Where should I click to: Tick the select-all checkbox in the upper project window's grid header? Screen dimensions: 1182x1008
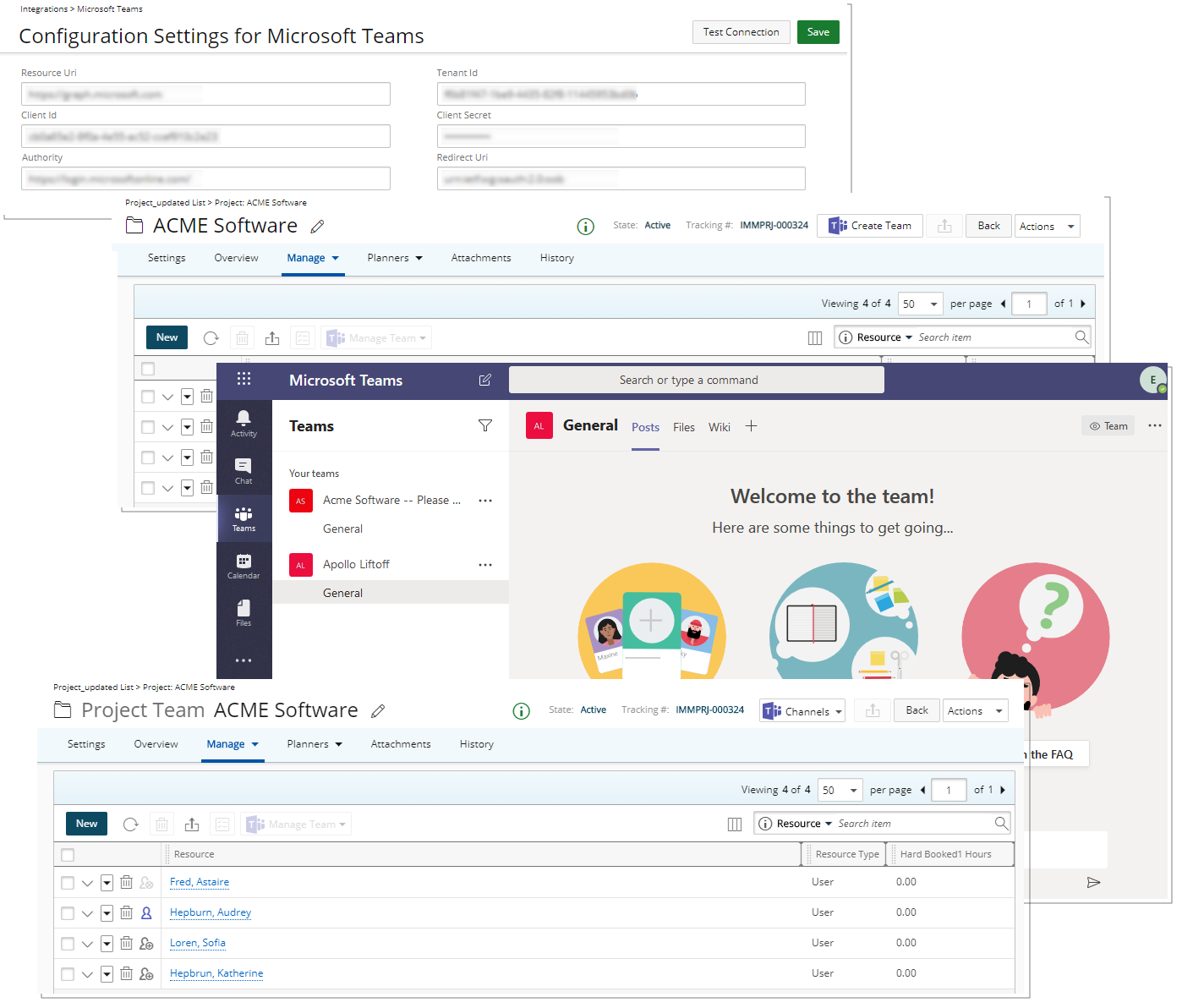[x=148, y=369]
